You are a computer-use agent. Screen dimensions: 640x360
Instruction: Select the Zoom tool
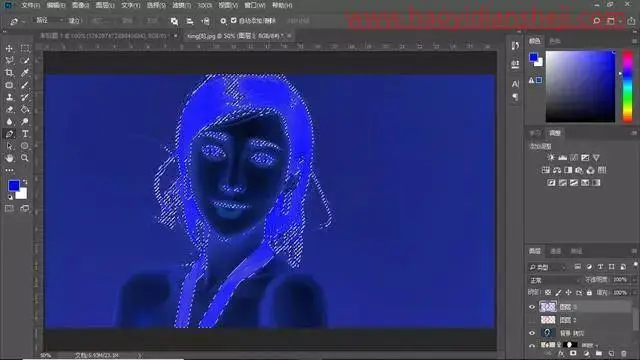point(25,158)
